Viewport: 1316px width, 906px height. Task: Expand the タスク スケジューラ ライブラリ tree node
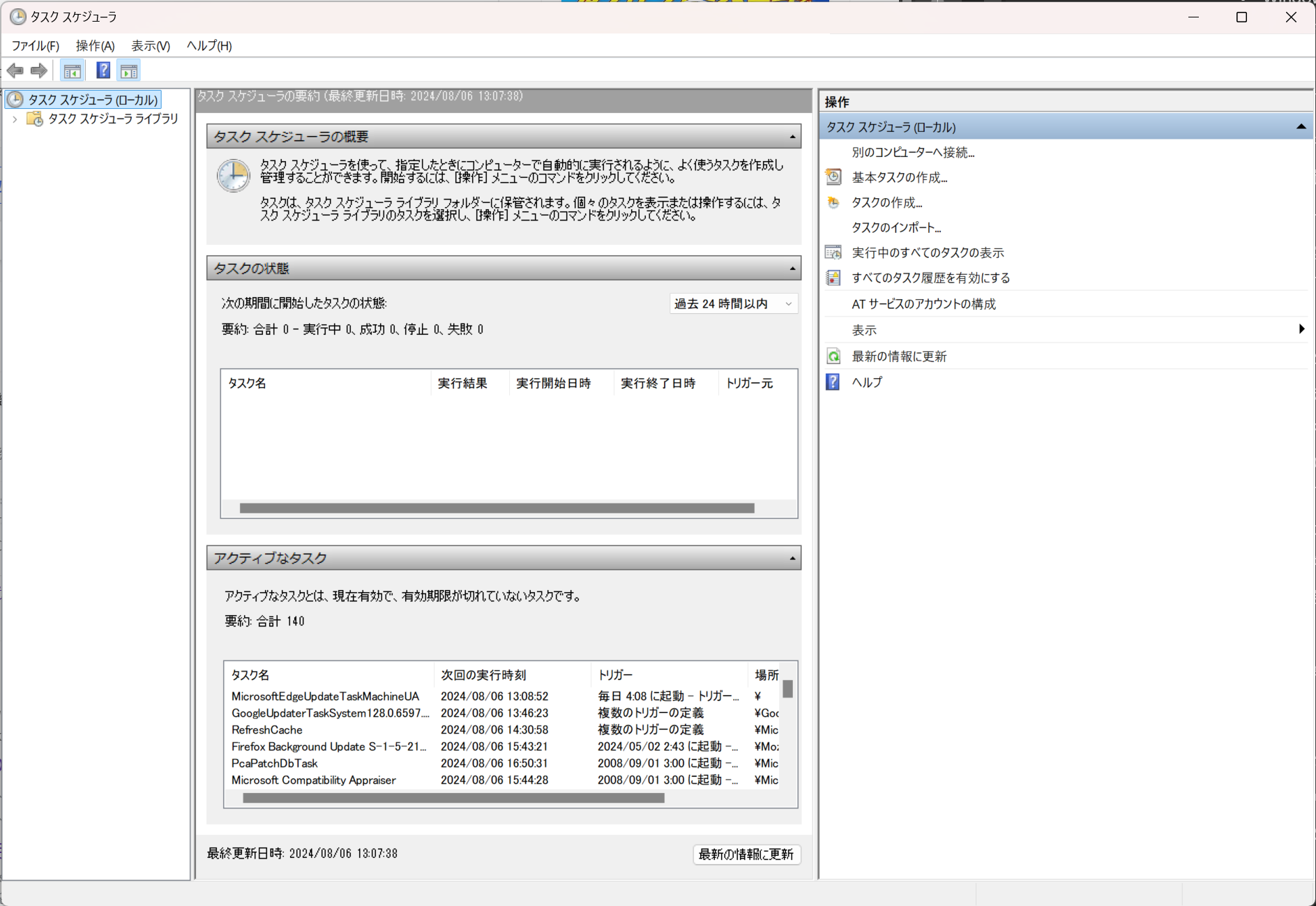[15, 119]
